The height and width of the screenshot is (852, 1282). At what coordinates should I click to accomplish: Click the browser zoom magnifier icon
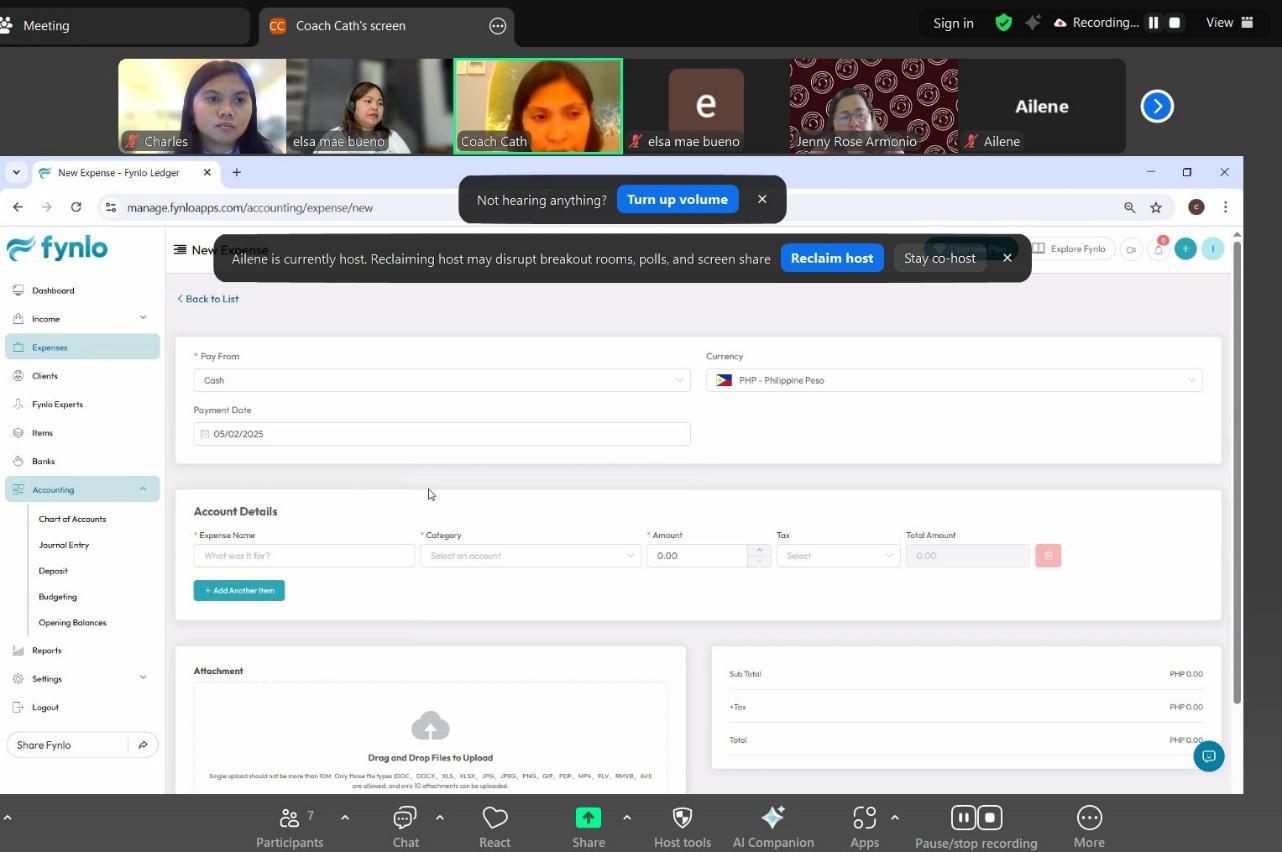[x=1129, y=207]
